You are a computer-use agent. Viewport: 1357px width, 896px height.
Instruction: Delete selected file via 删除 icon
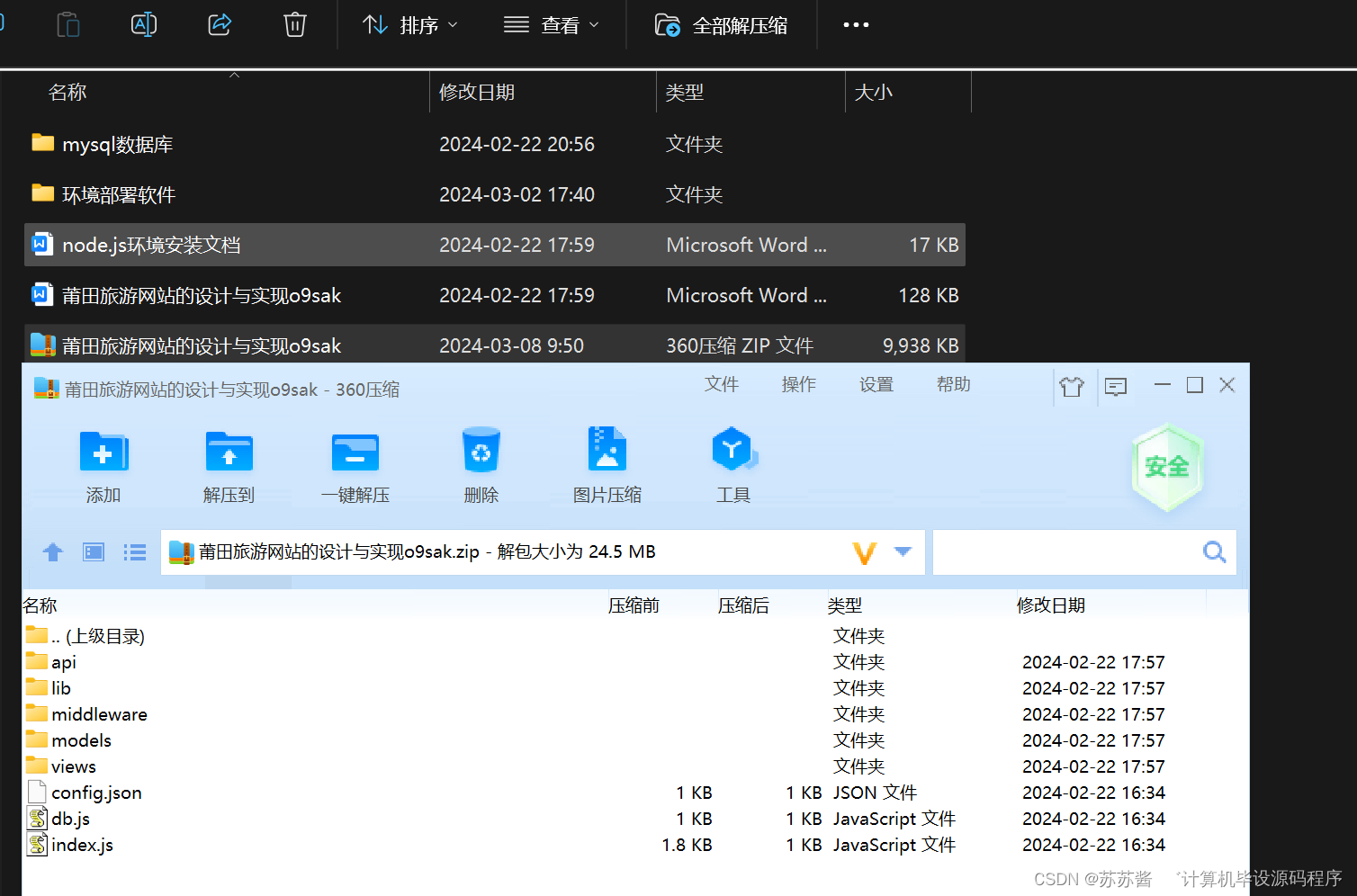click(x=481, y=463)
